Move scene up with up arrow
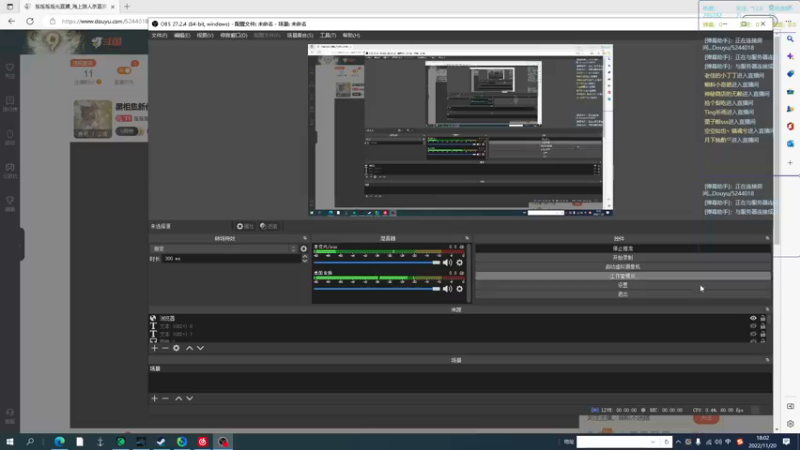Screen dimensions: 800x450 tap(179, 398)
